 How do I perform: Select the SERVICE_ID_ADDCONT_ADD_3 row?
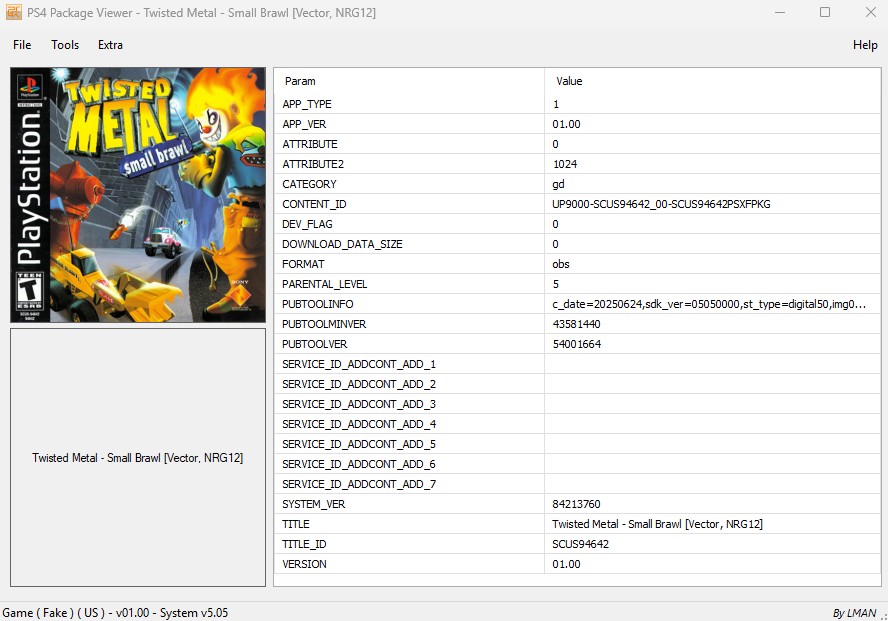(x=577, y=404)
